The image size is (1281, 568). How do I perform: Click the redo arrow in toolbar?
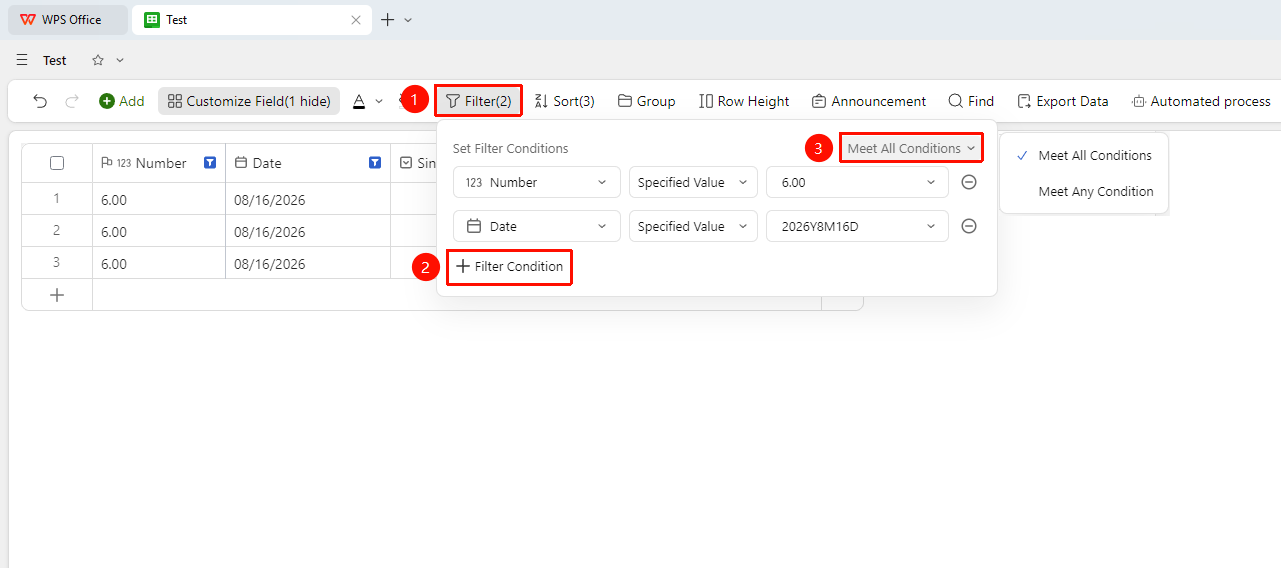click(72, 101)
